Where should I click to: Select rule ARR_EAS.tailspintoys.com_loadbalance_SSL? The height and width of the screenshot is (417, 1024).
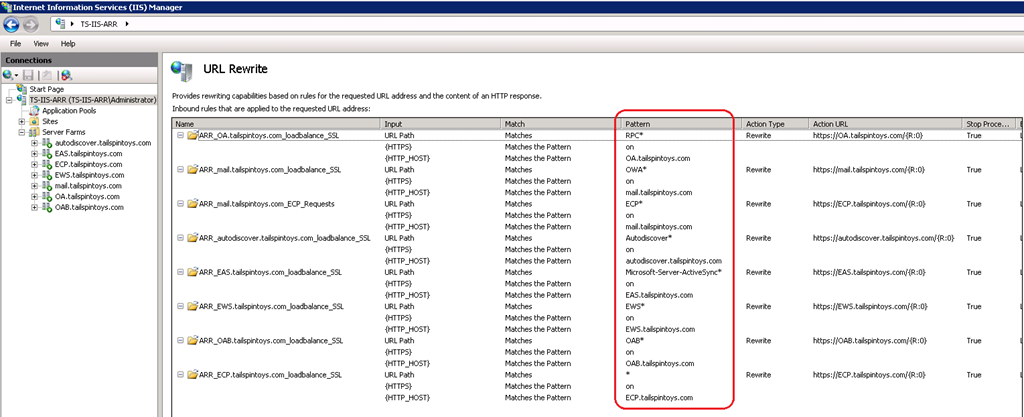(270, 272)
